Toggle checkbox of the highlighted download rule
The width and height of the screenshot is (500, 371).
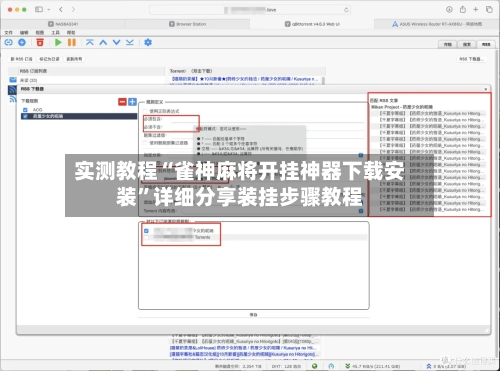tap(25, 116)
